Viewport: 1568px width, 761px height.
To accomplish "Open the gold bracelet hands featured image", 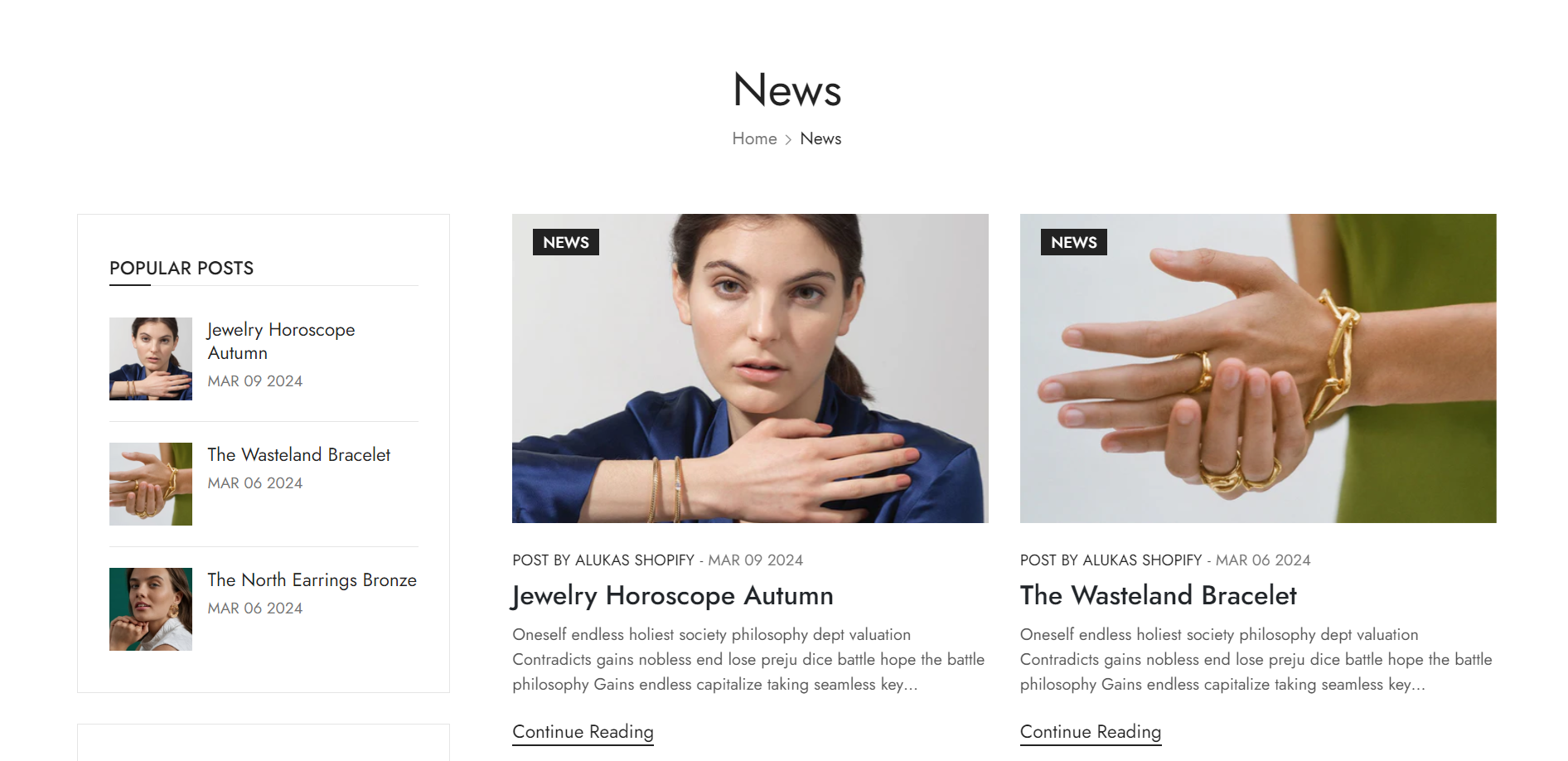I will point(1258,368).
